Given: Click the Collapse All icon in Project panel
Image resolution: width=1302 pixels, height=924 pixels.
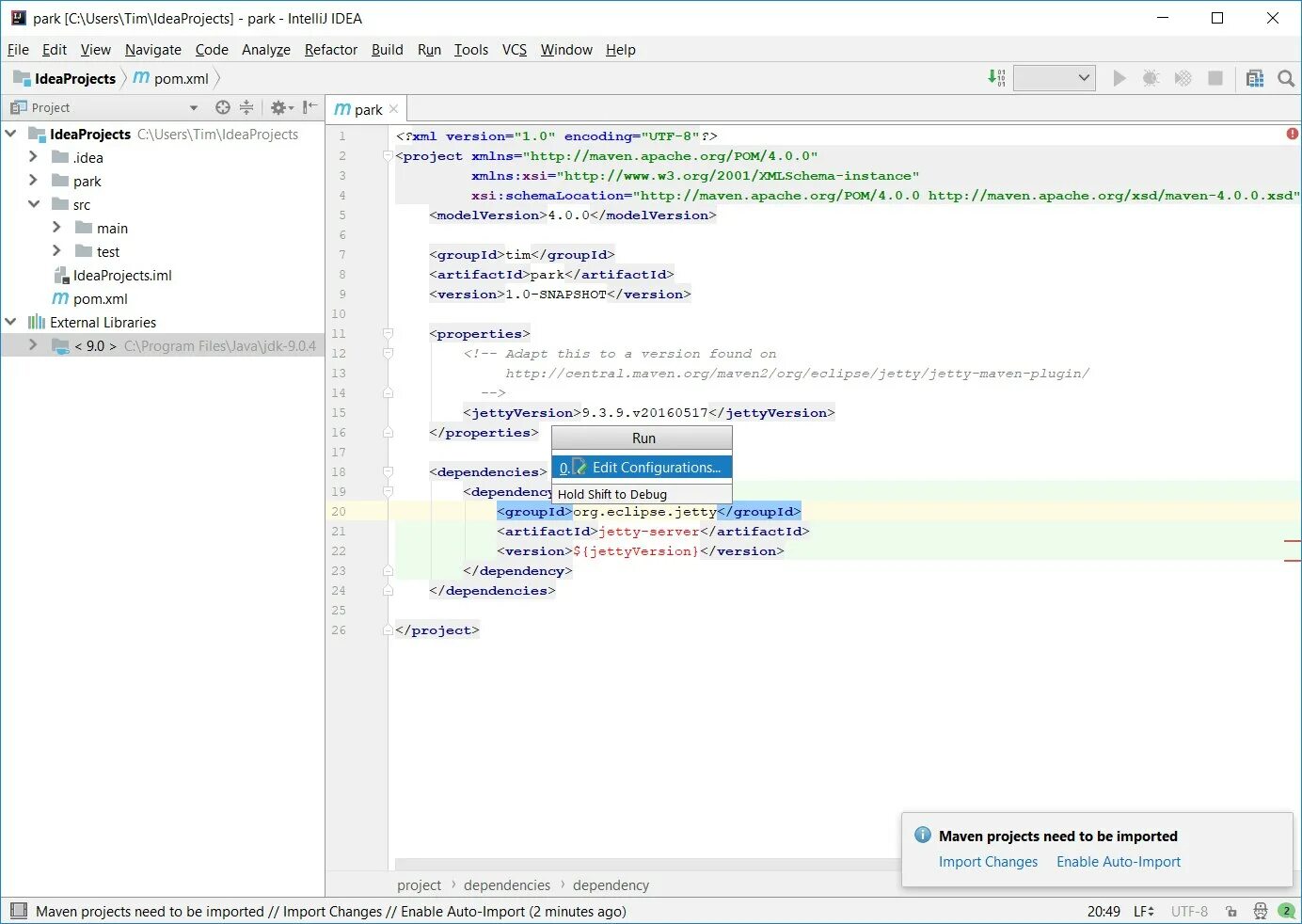Looking at the screenshot, I should click(246, 107).
